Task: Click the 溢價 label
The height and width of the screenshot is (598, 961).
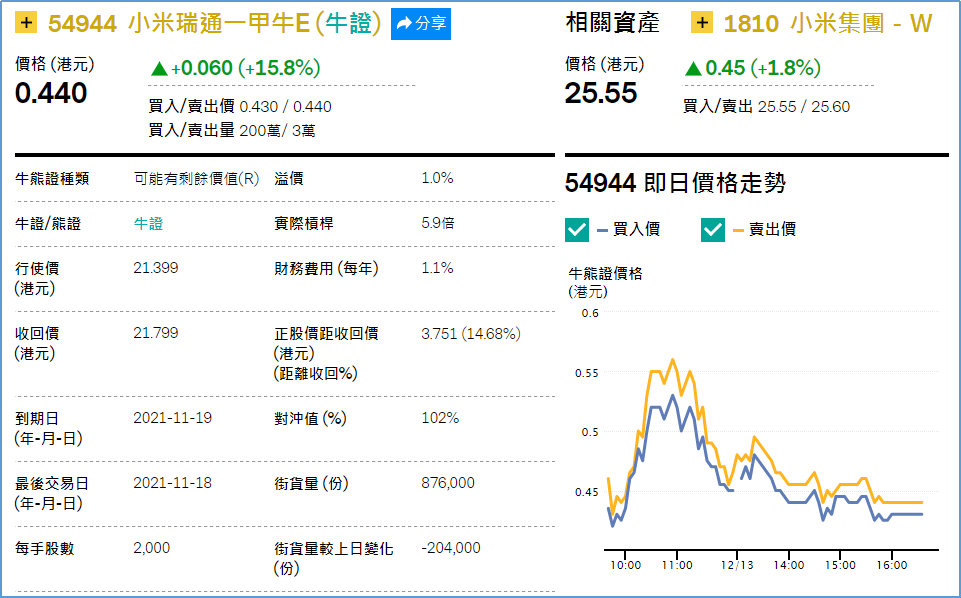Action: click(x=289, y=179)
